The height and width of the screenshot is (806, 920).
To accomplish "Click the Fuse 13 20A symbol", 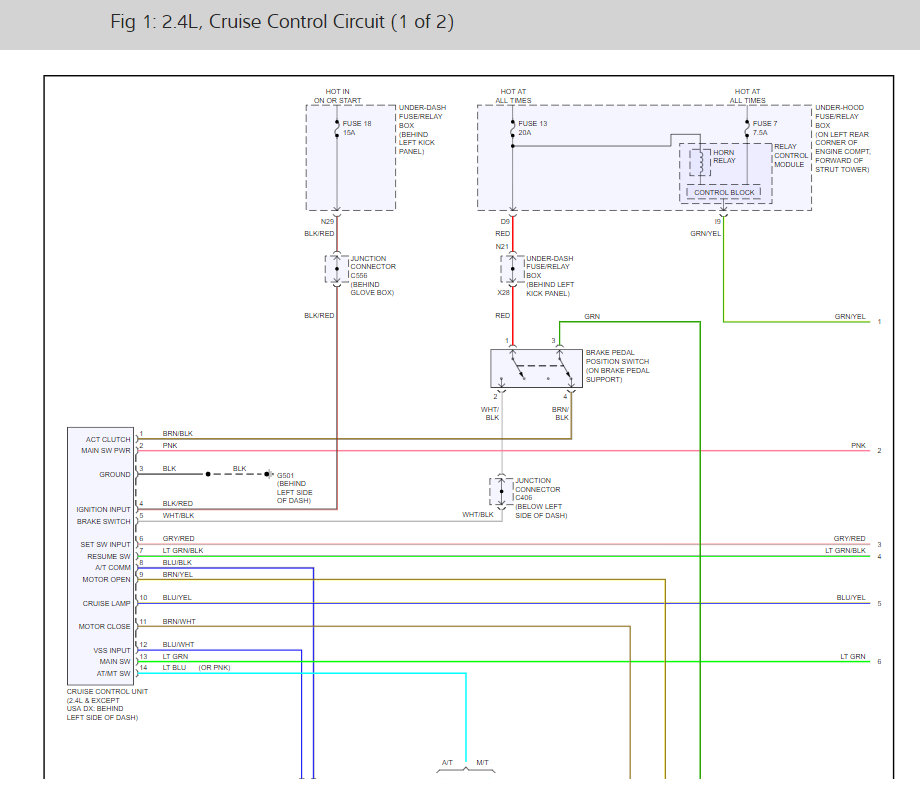I will (512, 128).
